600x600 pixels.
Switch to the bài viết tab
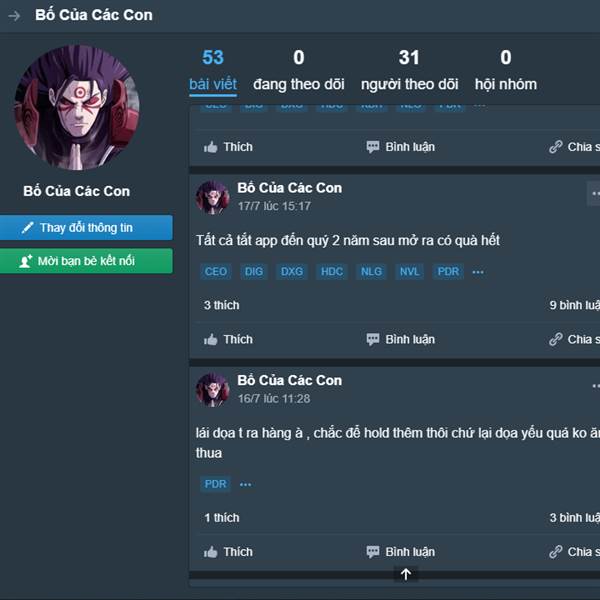click(213, 71)
